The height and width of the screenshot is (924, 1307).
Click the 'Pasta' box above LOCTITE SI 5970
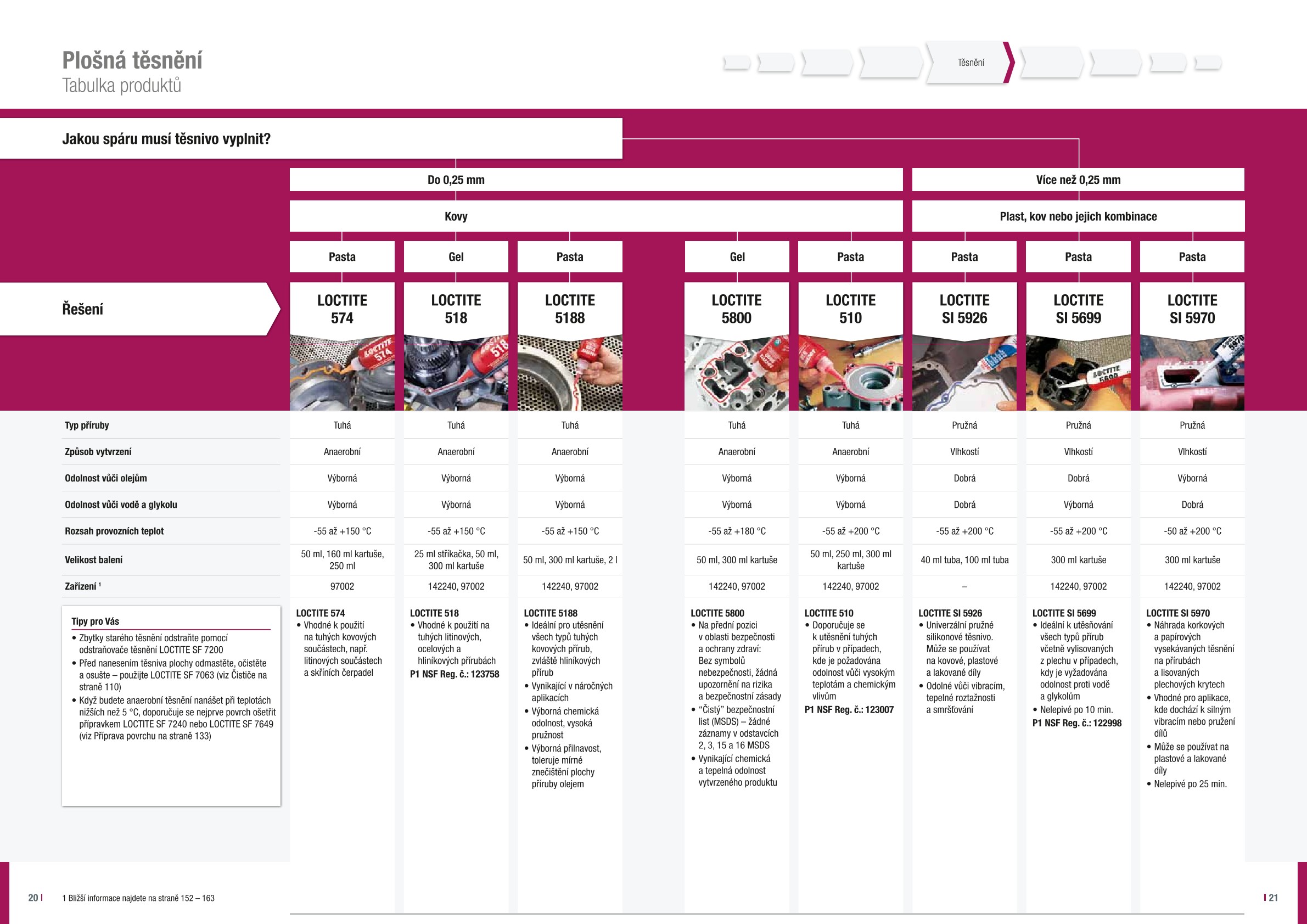click(1192, 257)
